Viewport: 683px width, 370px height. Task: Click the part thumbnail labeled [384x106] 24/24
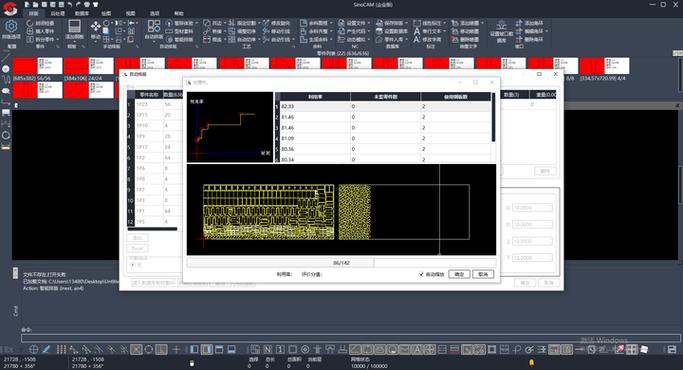click(89, 66)
